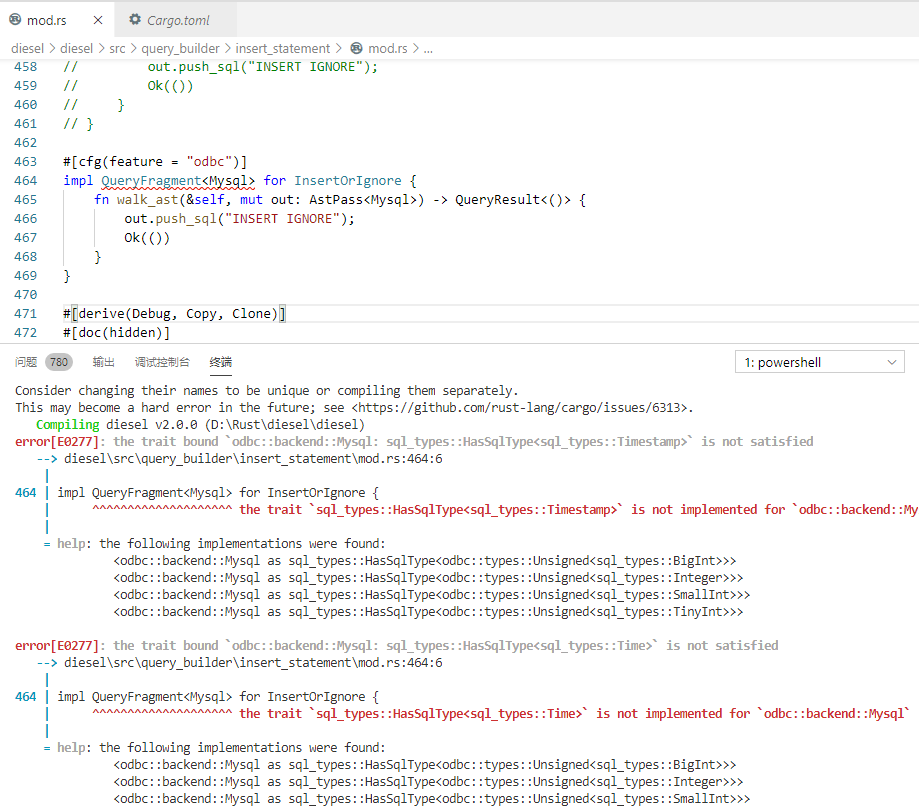Open the Cargo.toml tab
The image size is (919, 809).
(176, 20)
